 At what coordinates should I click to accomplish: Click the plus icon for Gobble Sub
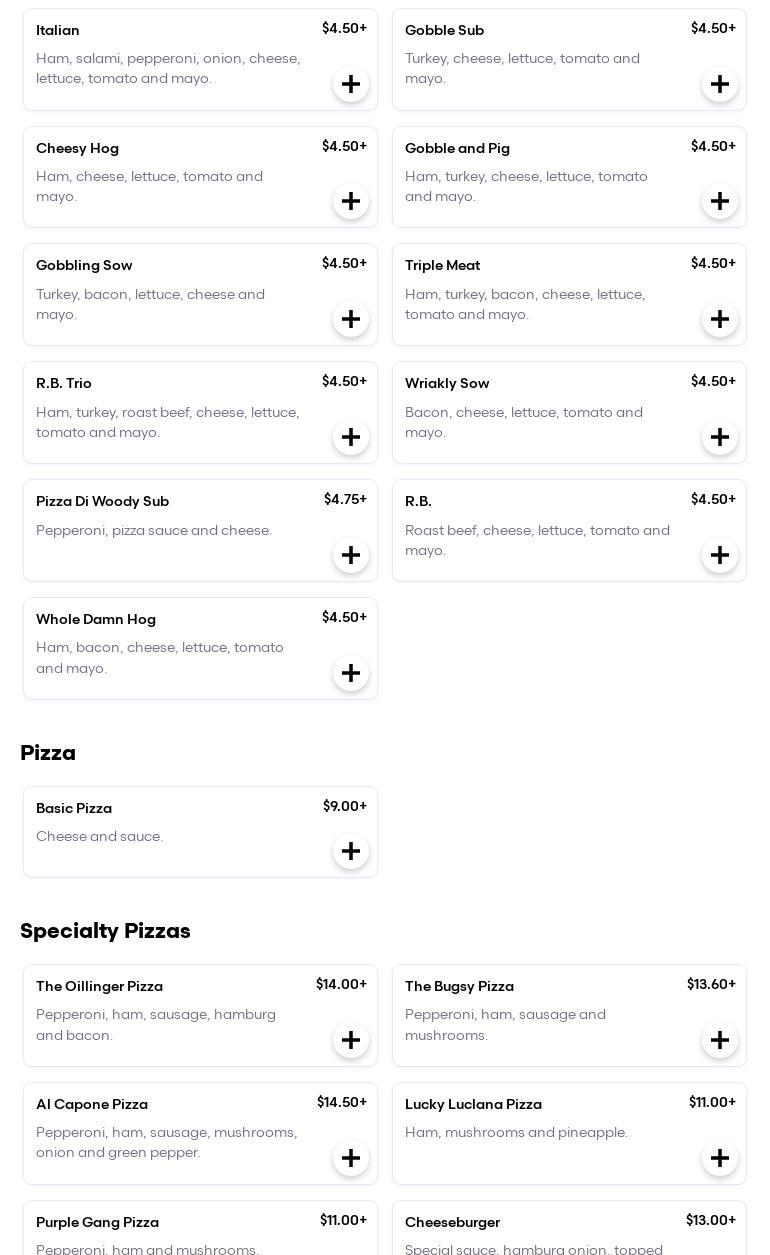click(x=720, y=84)
